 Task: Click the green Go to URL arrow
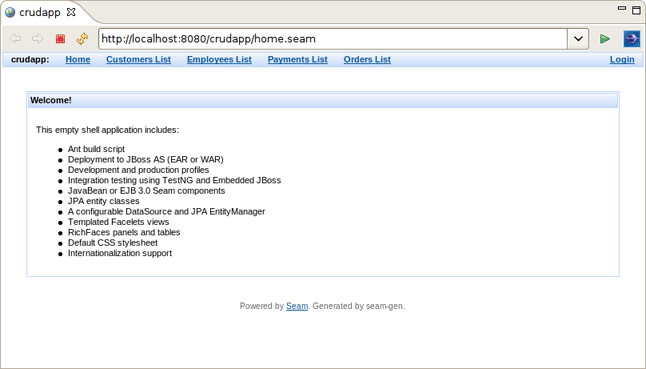click(604, 39)
